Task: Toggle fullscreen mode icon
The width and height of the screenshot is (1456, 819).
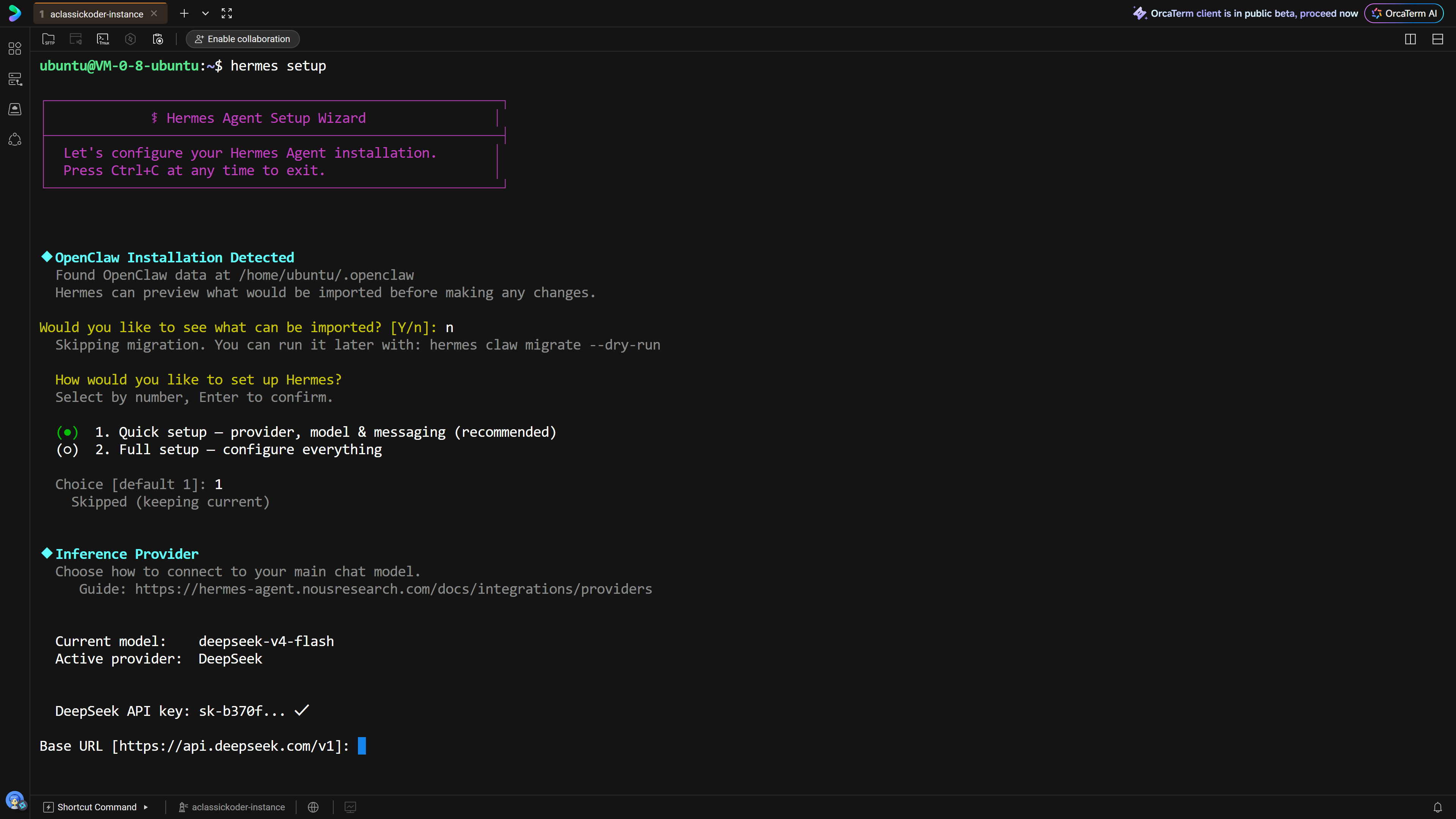Action: [x=227, y=14]
